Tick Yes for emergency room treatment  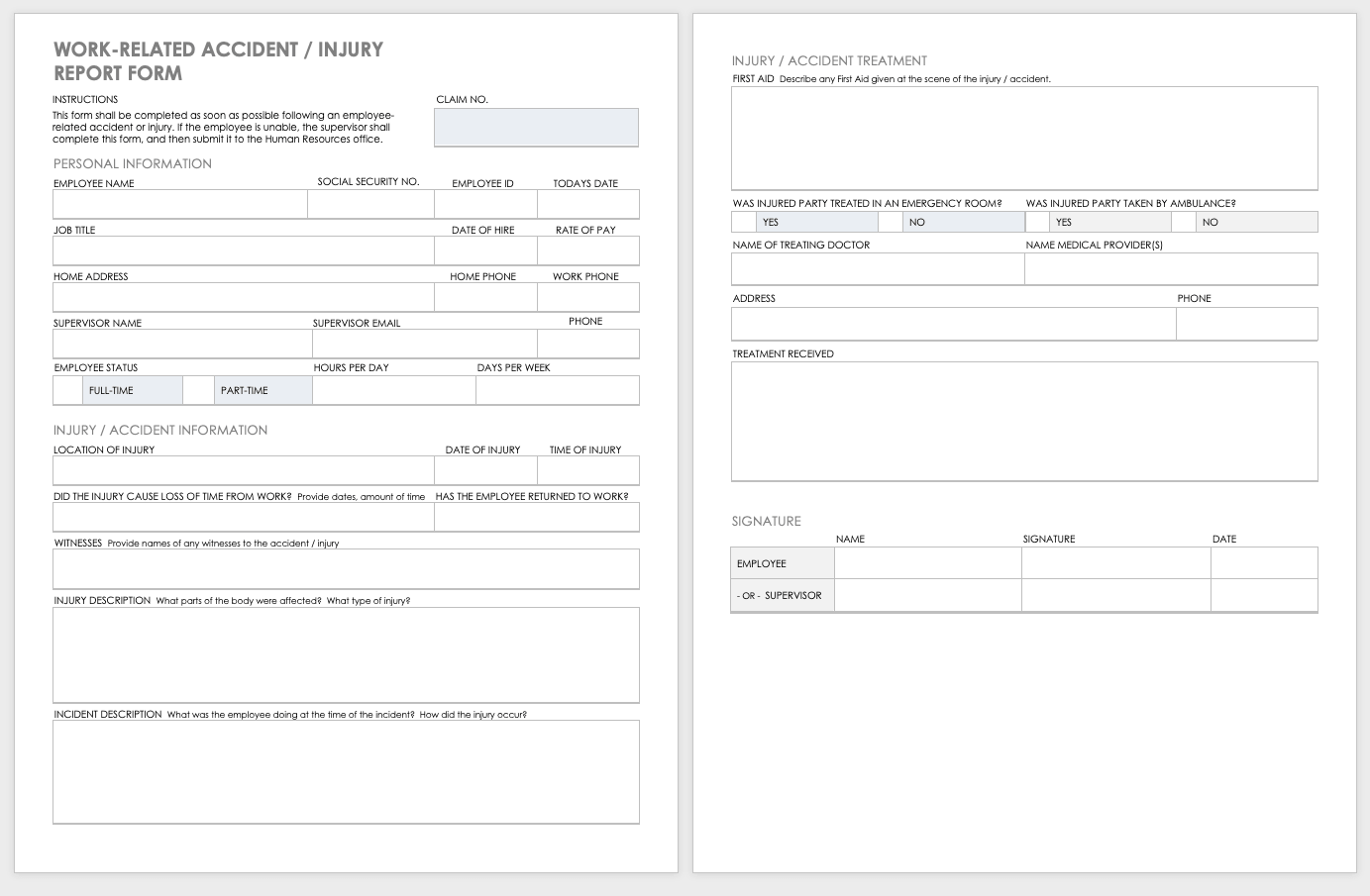(x=744, y=223)
